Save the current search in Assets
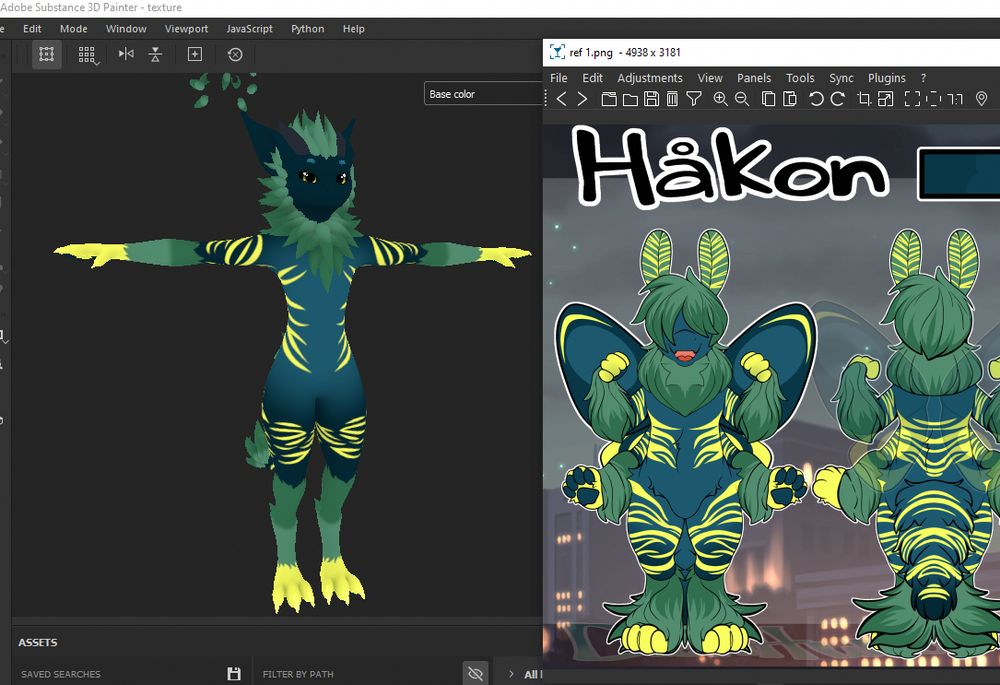Viewport: 1000px width, 685px height. [234, 674]
